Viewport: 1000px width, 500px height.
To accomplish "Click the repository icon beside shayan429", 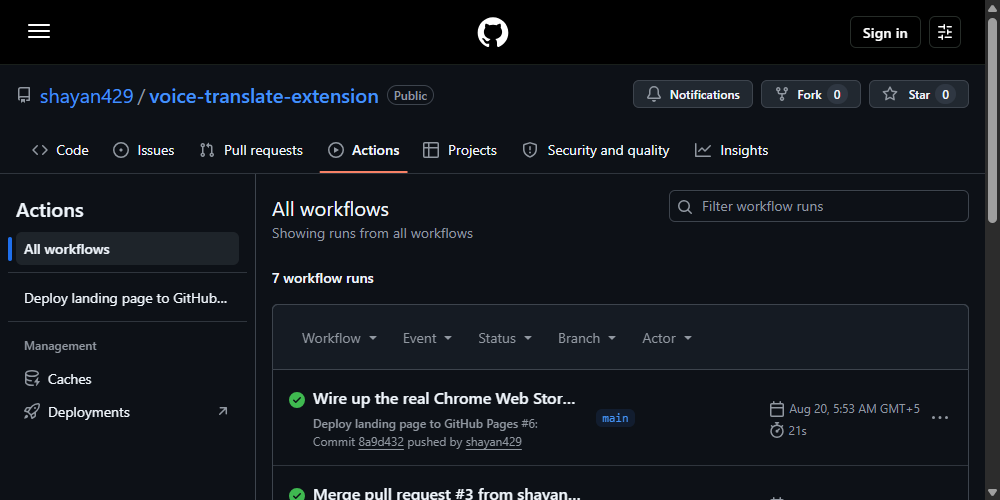I will [24, 96].
